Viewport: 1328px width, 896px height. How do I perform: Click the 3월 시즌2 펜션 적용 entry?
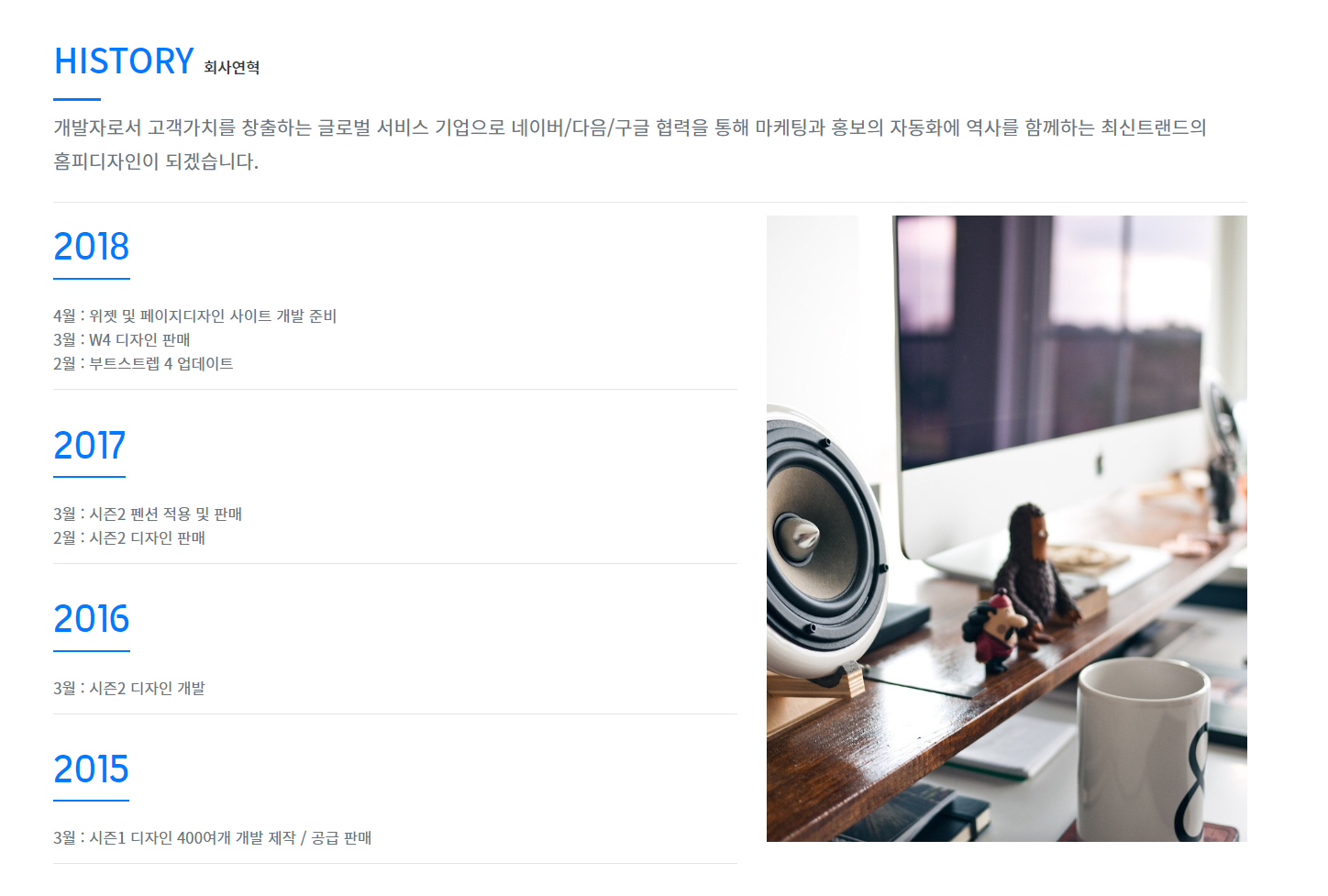pos(148,514)
